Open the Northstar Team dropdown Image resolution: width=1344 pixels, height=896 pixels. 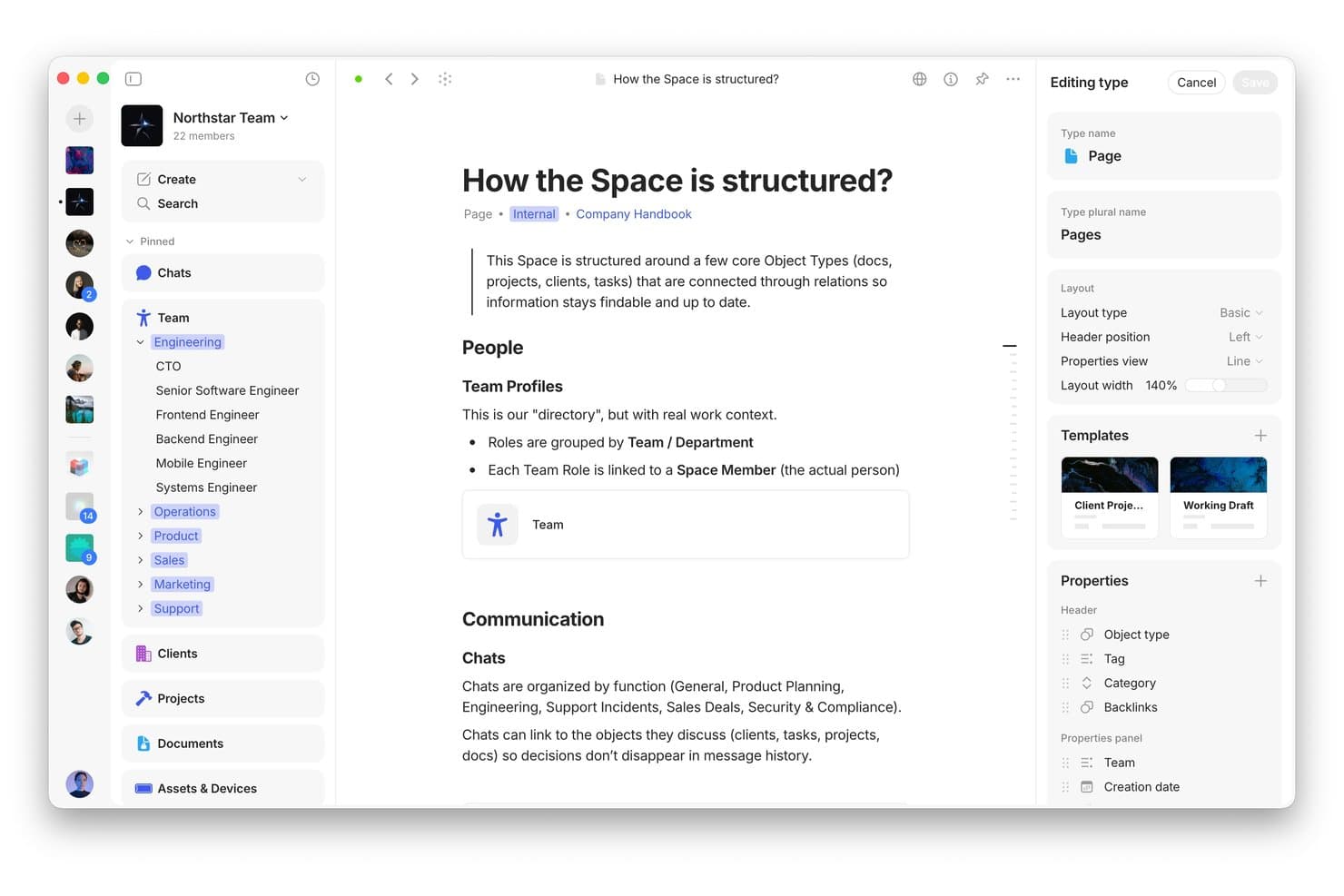(231, 118)
